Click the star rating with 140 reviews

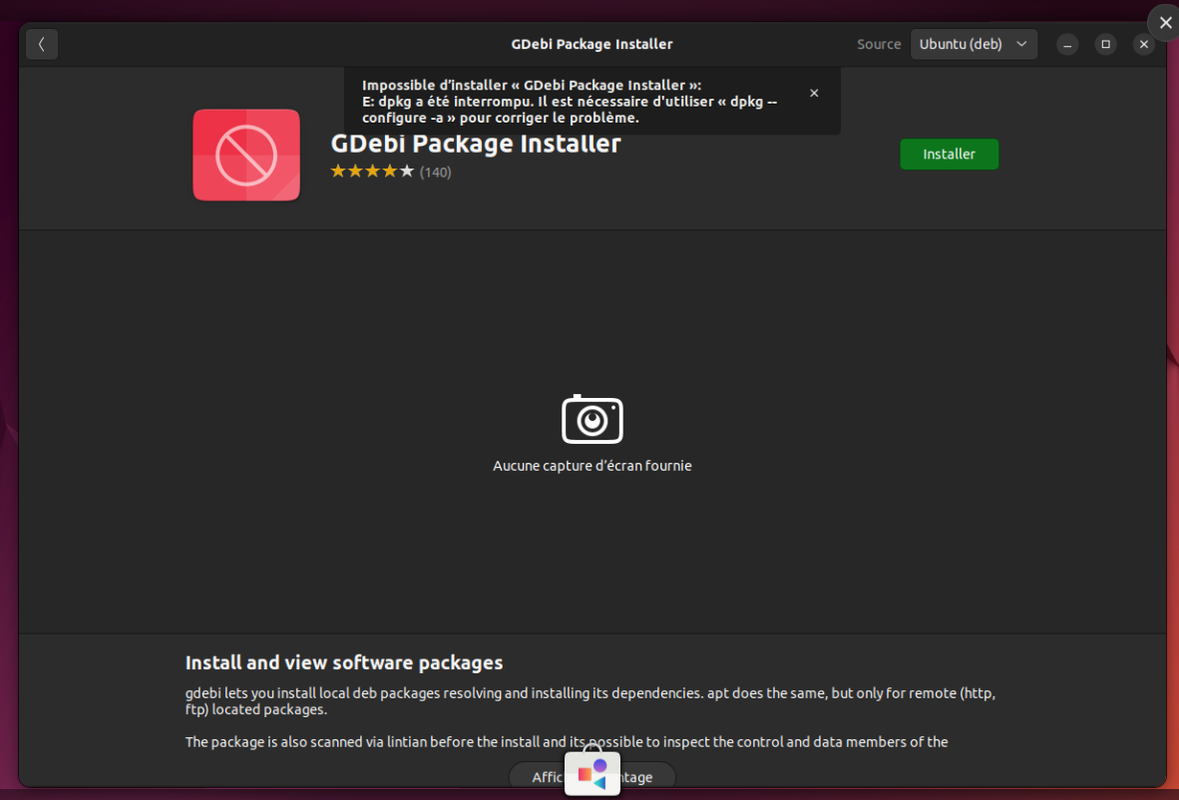coord(391,171)
